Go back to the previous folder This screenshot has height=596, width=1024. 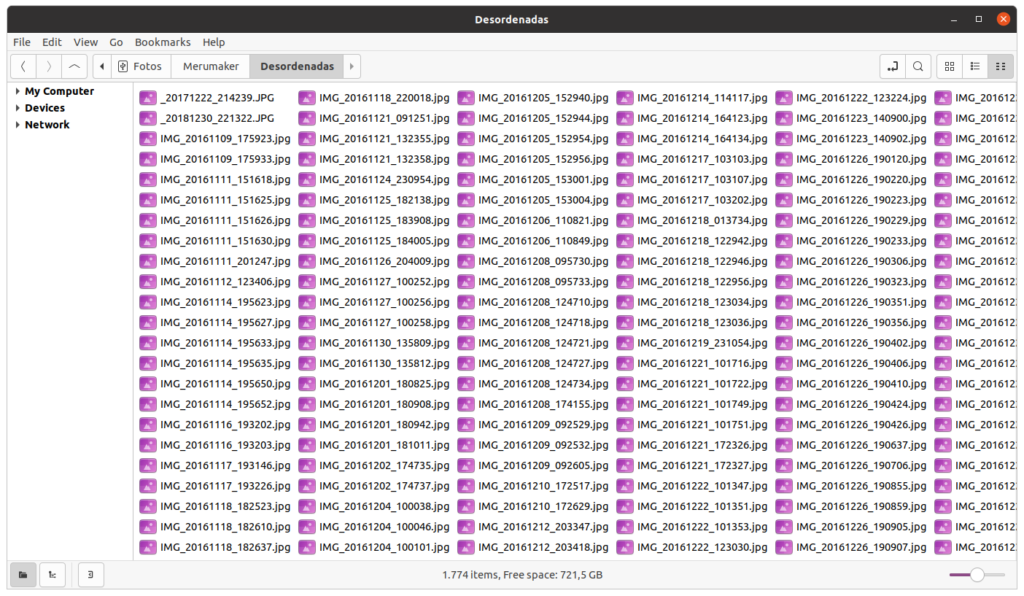(x=23, y=67)
